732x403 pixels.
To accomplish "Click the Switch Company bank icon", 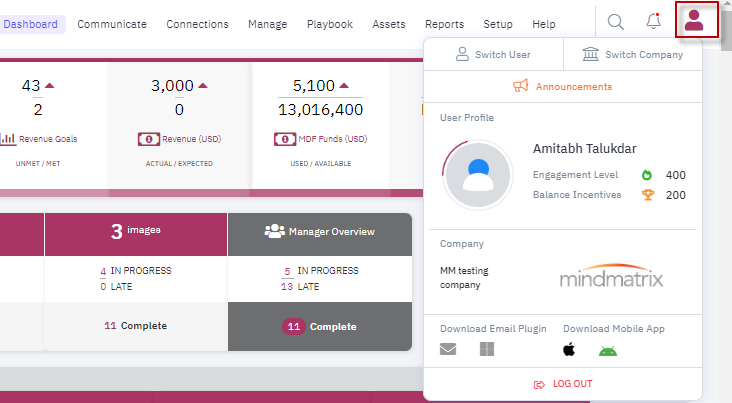I will point(591,54).
